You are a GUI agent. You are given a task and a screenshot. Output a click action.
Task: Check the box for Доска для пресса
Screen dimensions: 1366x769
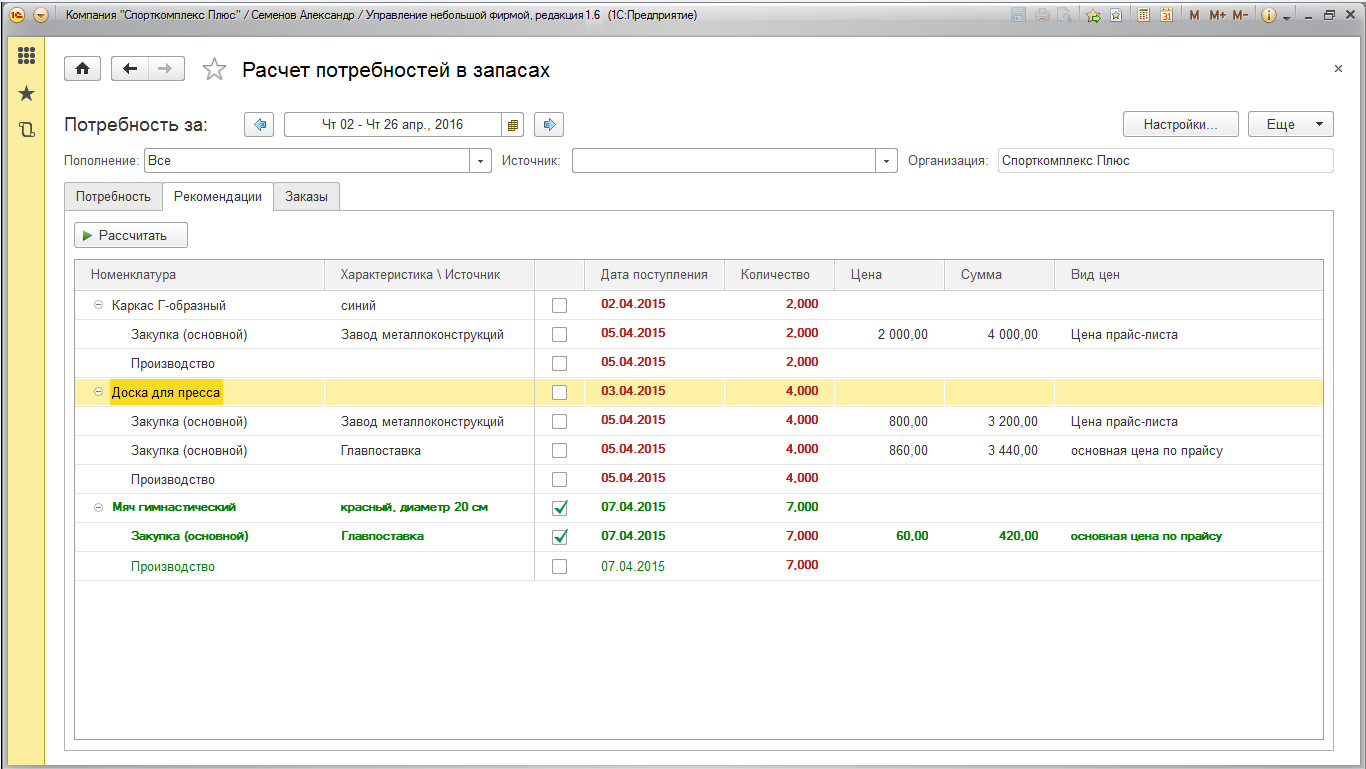point(560,392)
